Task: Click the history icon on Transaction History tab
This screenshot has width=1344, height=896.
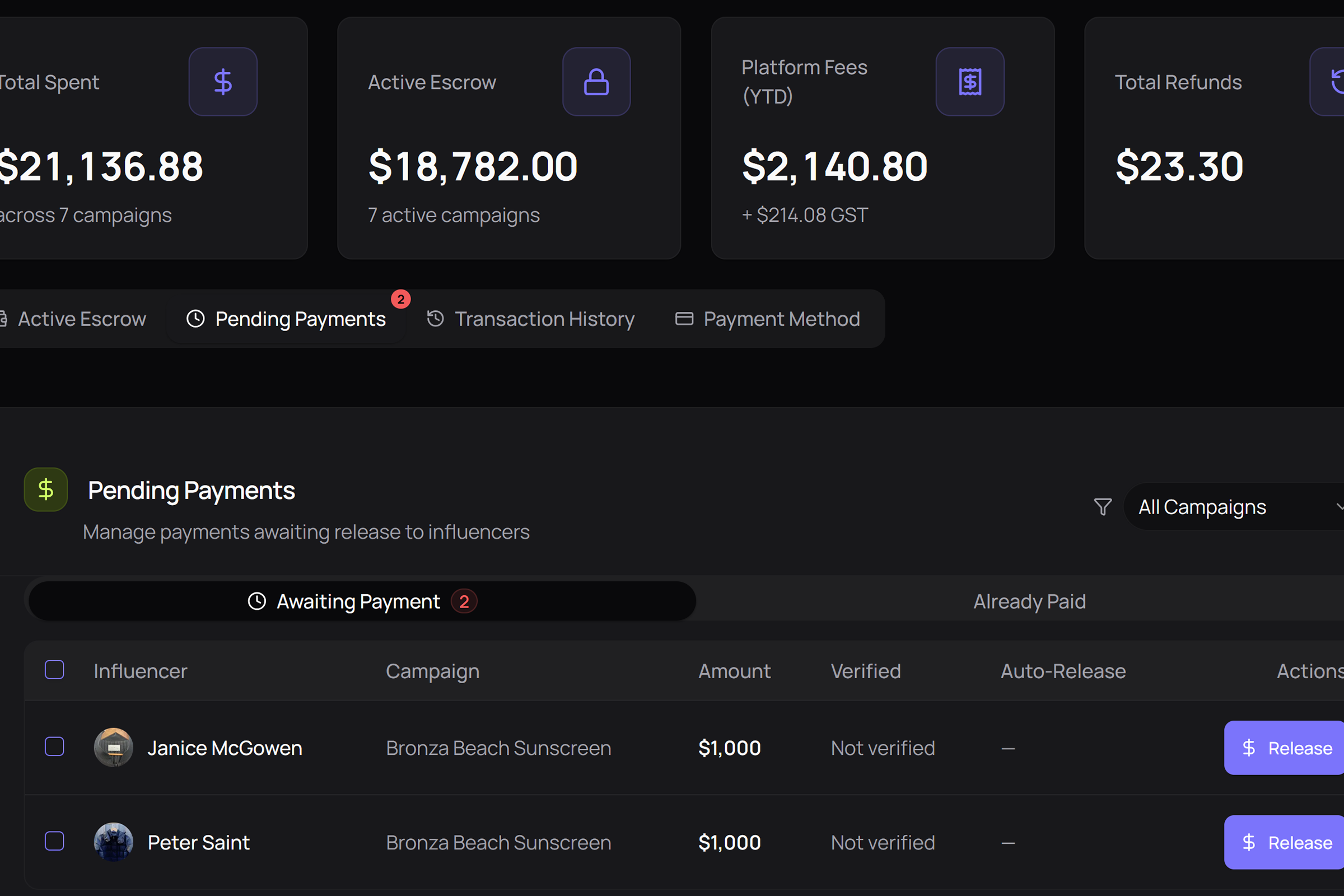Action: coord(436,319)
